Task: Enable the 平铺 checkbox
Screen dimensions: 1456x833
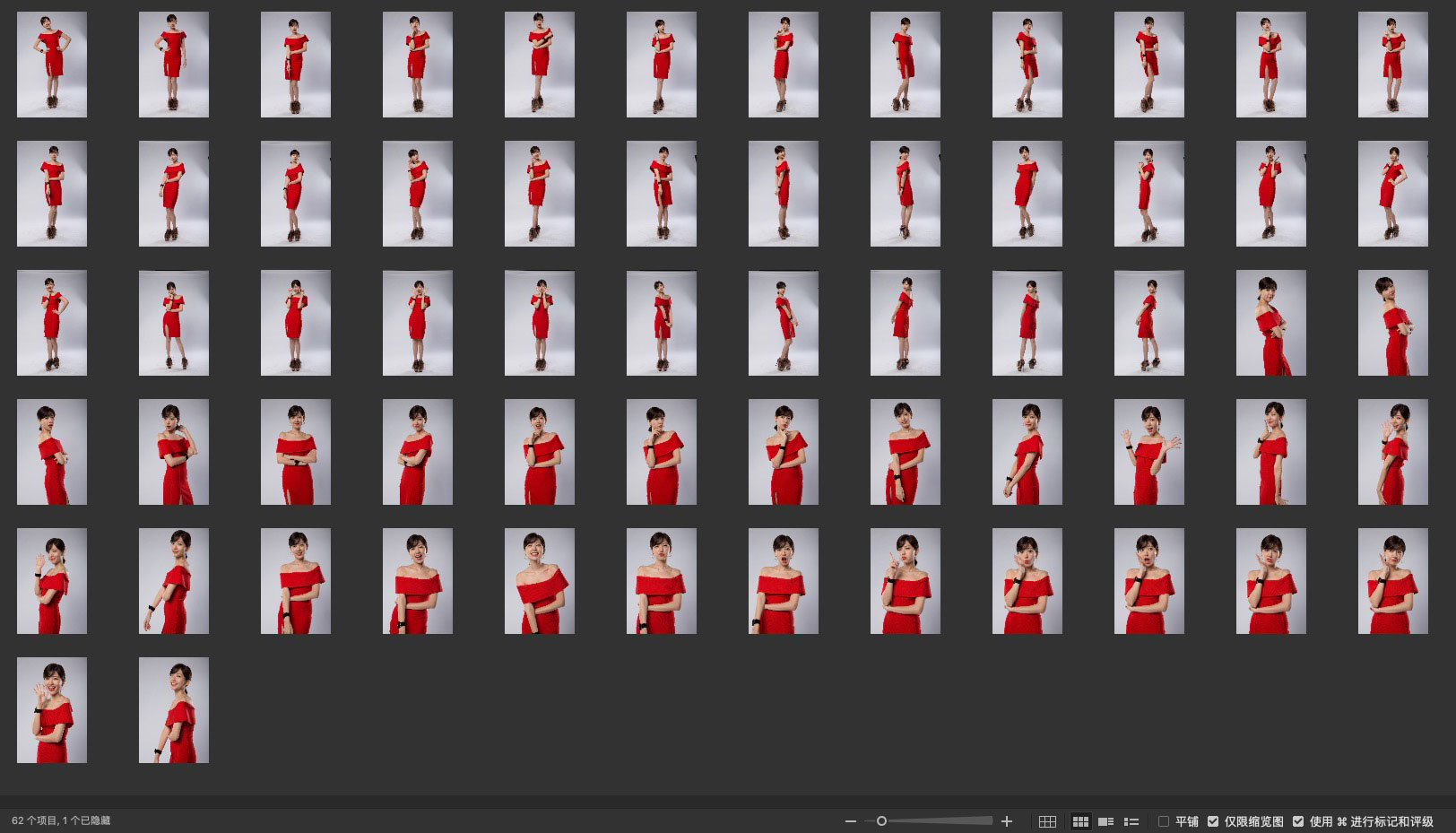Action: click(x=1164, y=821)
